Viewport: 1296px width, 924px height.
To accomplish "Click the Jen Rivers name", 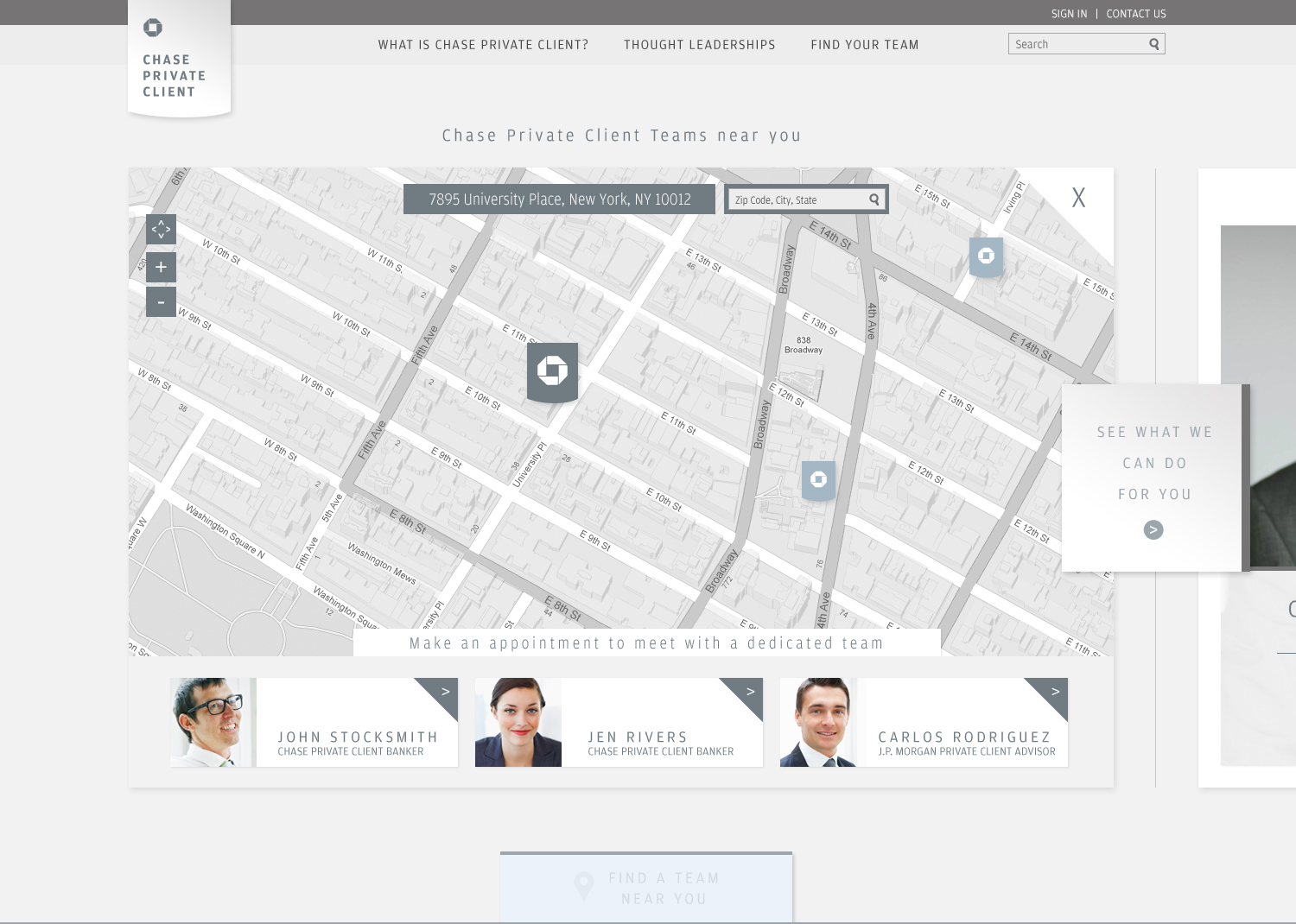I will pos(638,737).
